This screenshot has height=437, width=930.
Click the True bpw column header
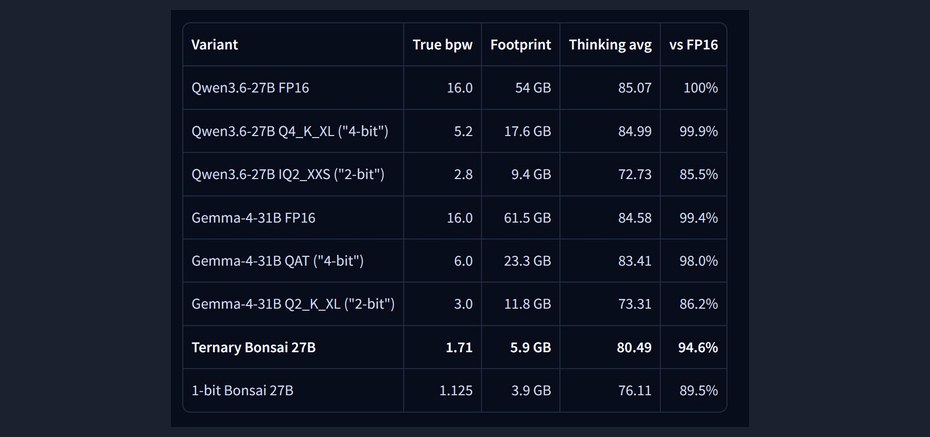(x=442, y=44)
